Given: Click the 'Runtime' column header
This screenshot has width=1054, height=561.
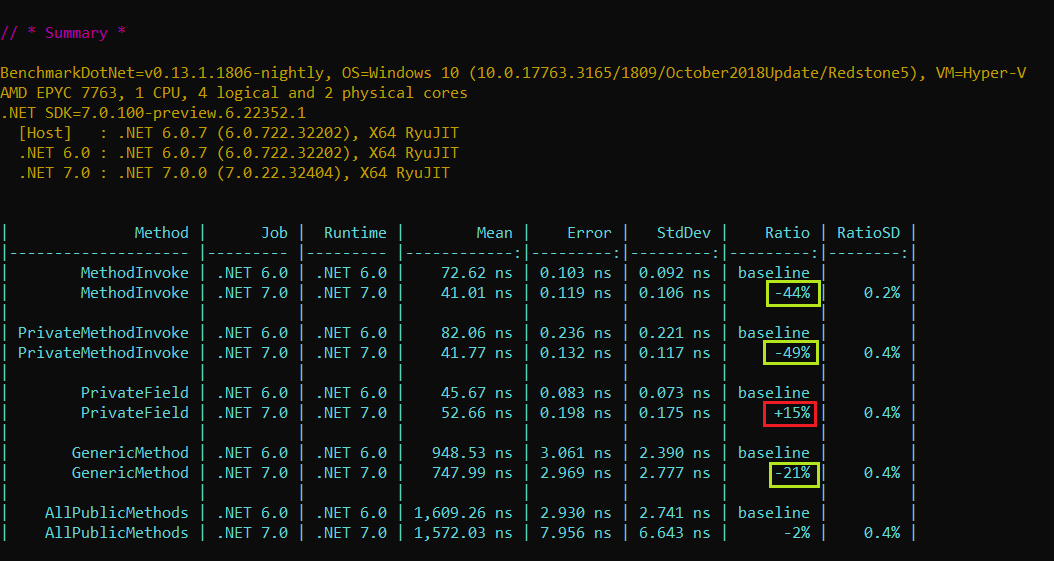Looking at the screenshot, I should (355, 233).
